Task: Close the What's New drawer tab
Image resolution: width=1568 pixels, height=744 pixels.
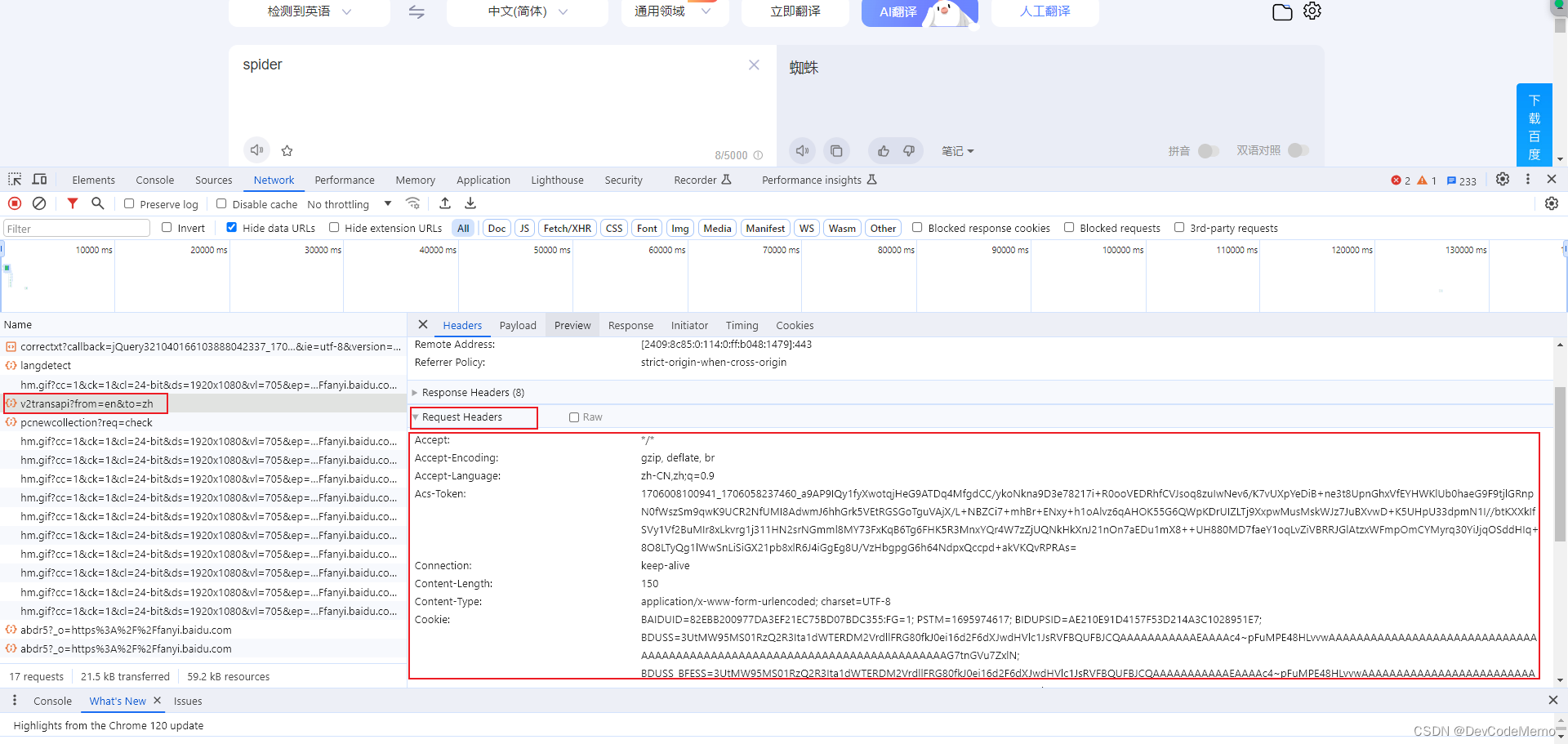Action: [x=158, y=701]
